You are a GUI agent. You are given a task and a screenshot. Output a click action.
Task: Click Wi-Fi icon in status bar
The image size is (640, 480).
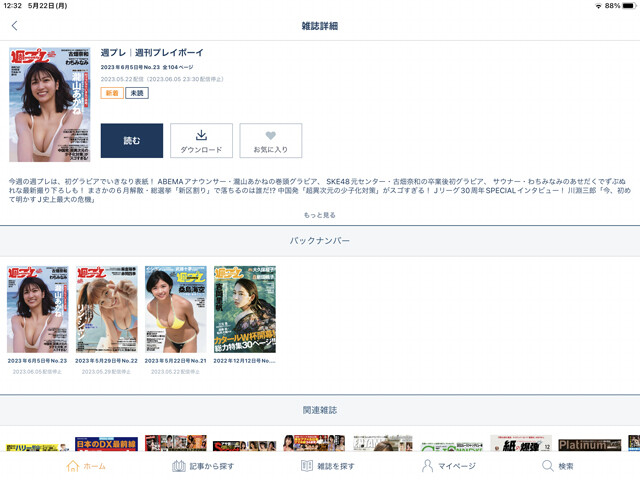point(599,6)
